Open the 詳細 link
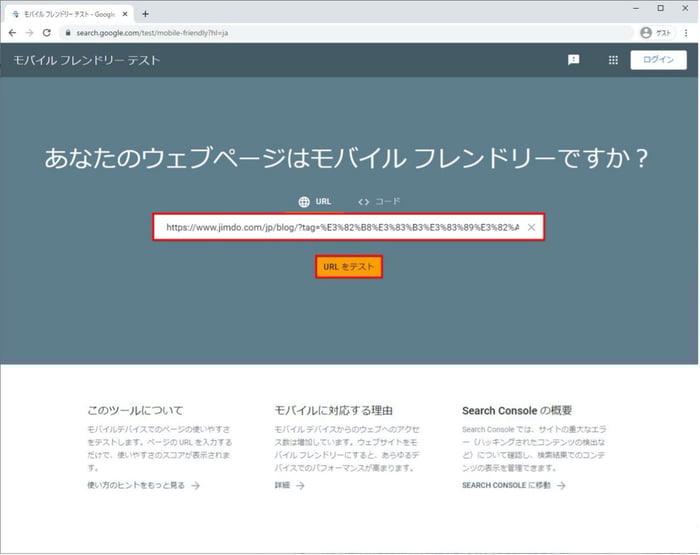This screenshot has height=555, width=700. (x=282, y=485)
